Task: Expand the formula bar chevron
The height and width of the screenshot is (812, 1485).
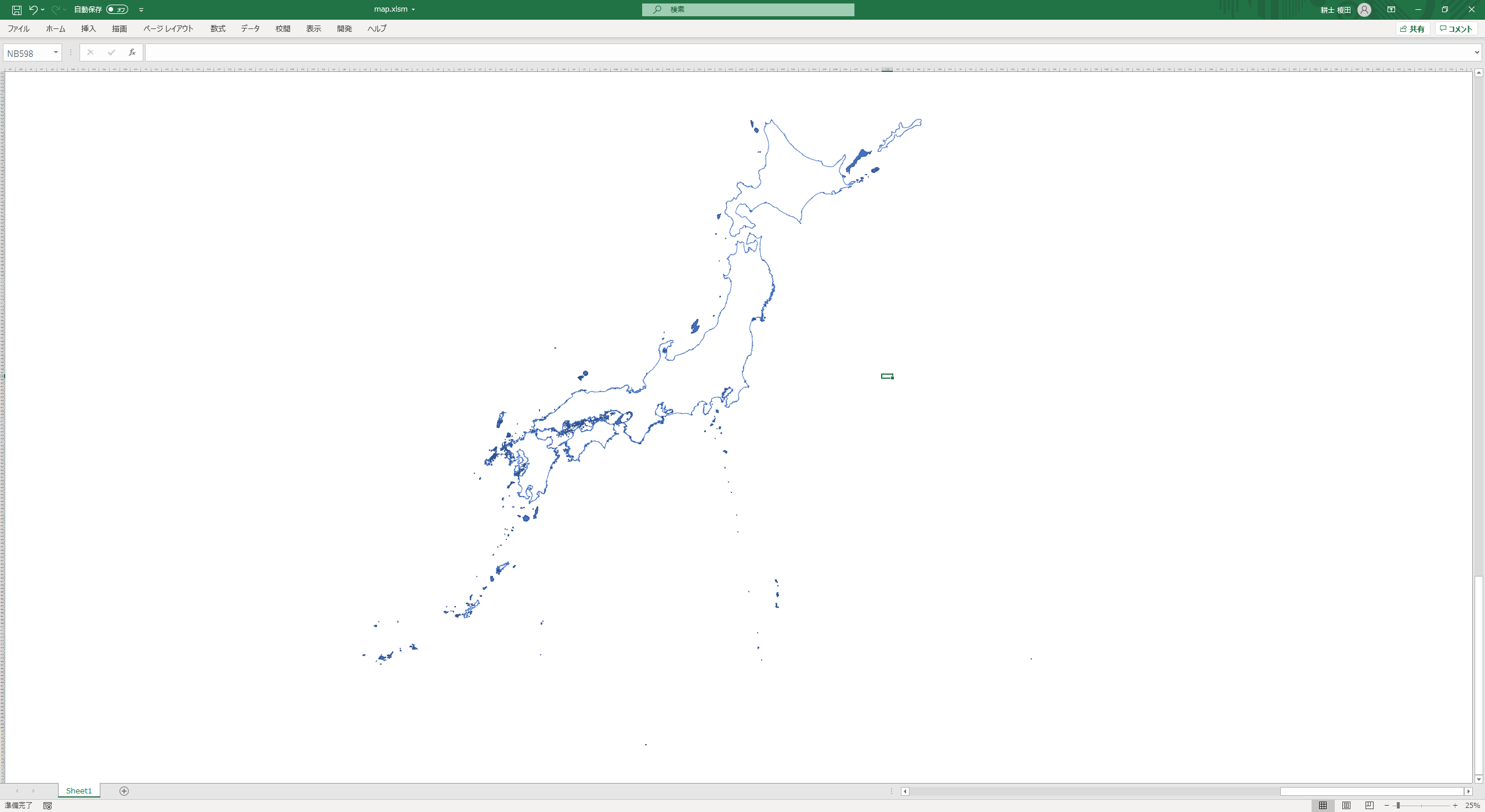Action: click(1477, 53)
